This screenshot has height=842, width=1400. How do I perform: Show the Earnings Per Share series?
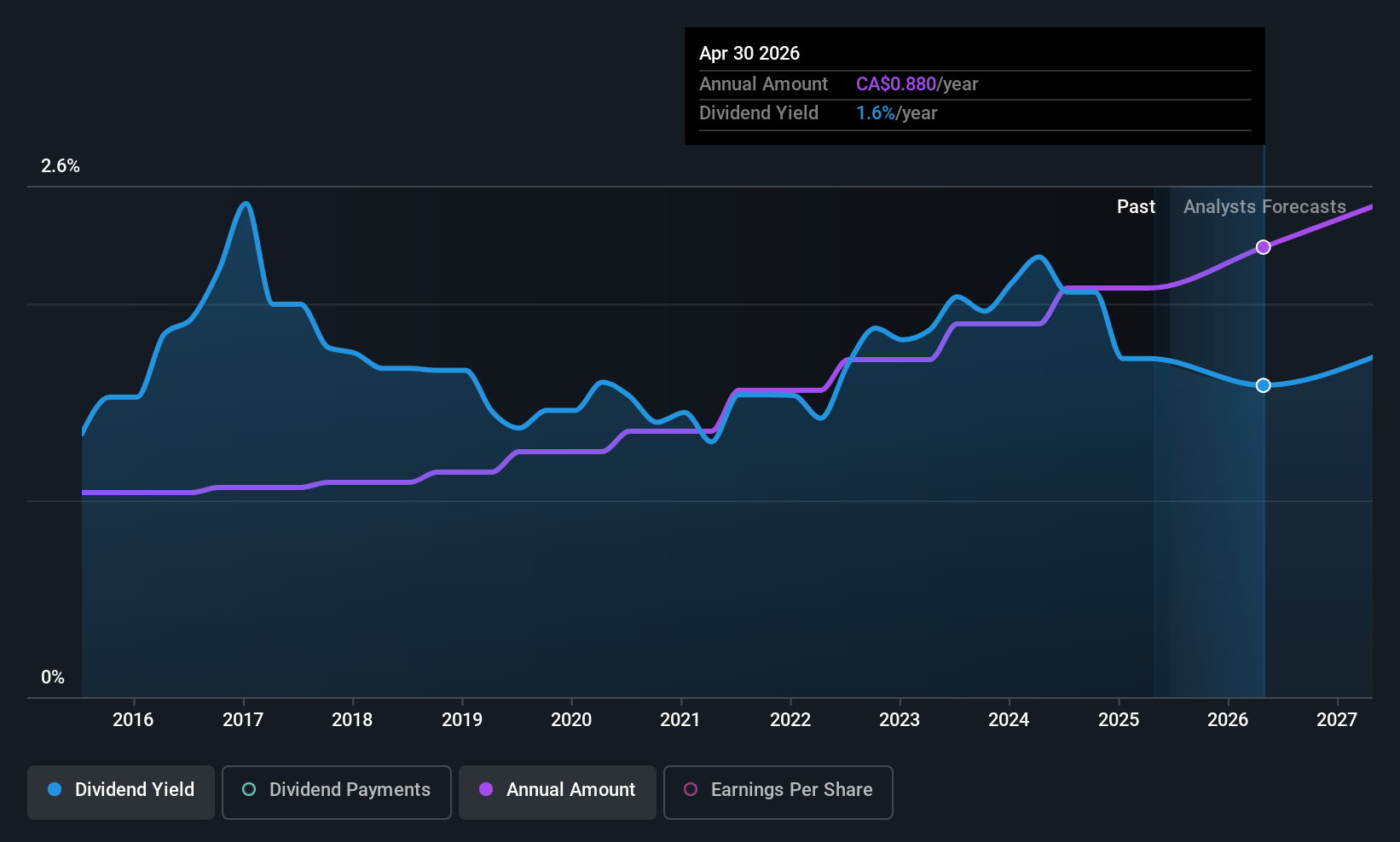tap(778, 790)
